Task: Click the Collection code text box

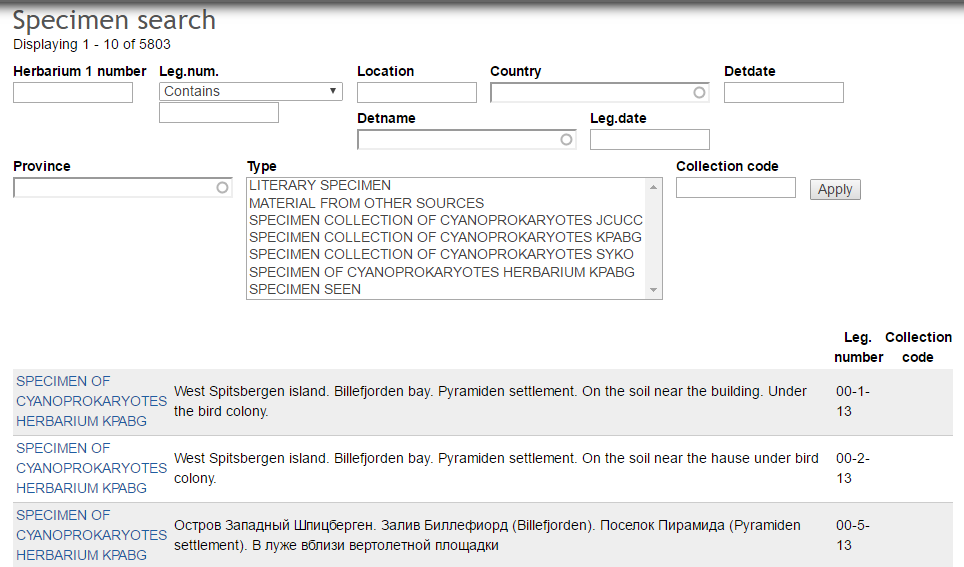Action: (x=735, y=188)
